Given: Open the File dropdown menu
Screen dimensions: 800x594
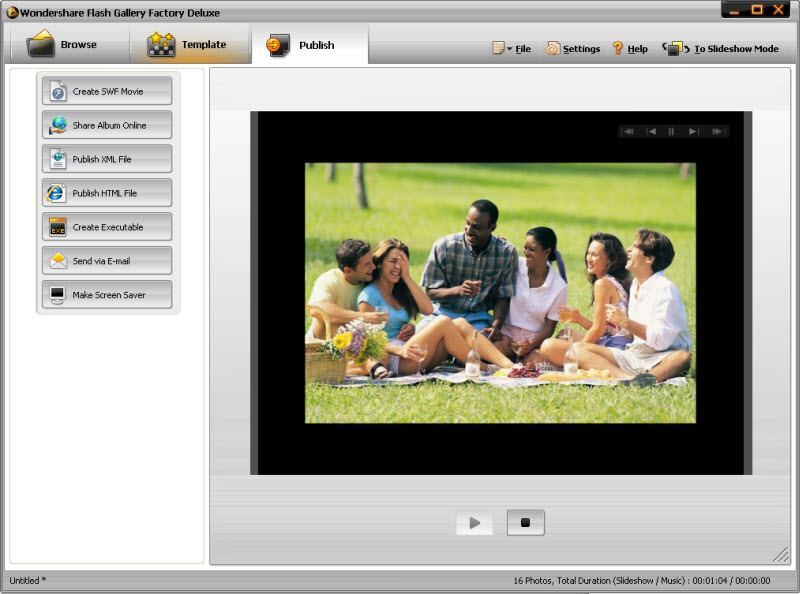Looking at the screenshot, I should point(509,47).
